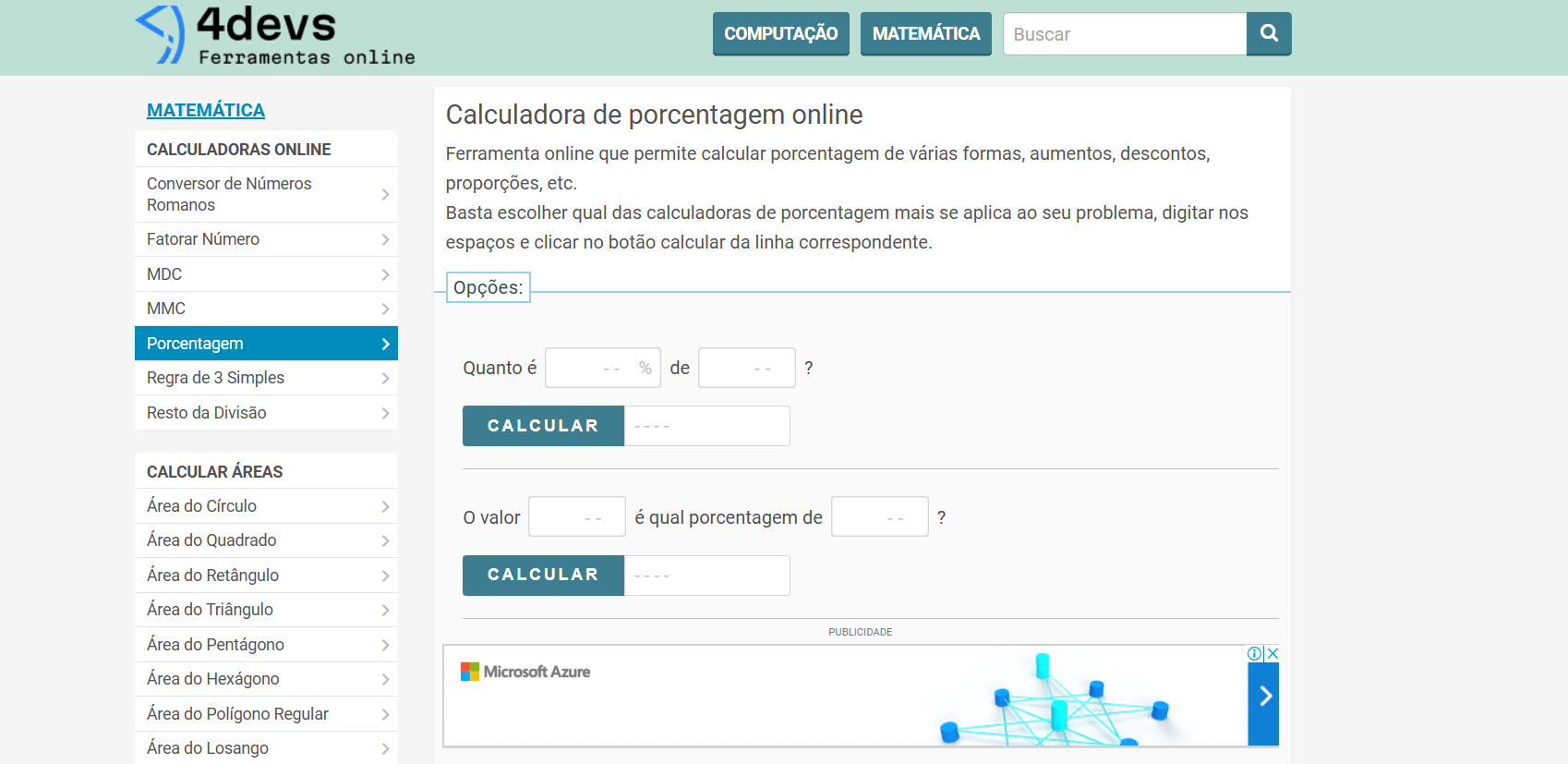The width and height of the screenshot is (1568, 764).
Task: Click the Microsoft Azure logo
Action: pyautogui.click(x=525, y=672)
